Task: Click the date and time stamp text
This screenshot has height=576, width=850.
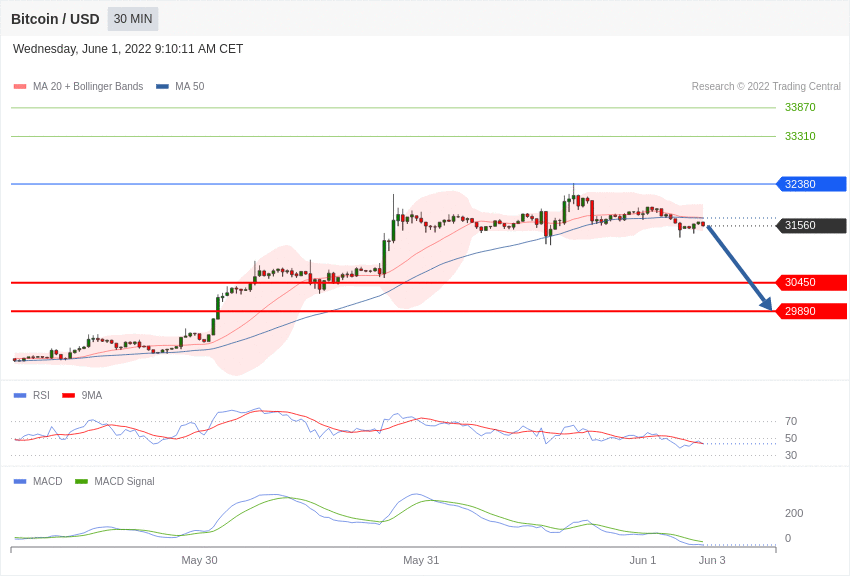Action: coord(128,49)
